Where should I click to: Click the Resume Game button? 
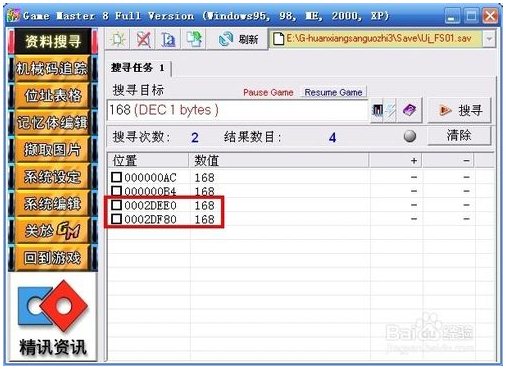[333, 92]
